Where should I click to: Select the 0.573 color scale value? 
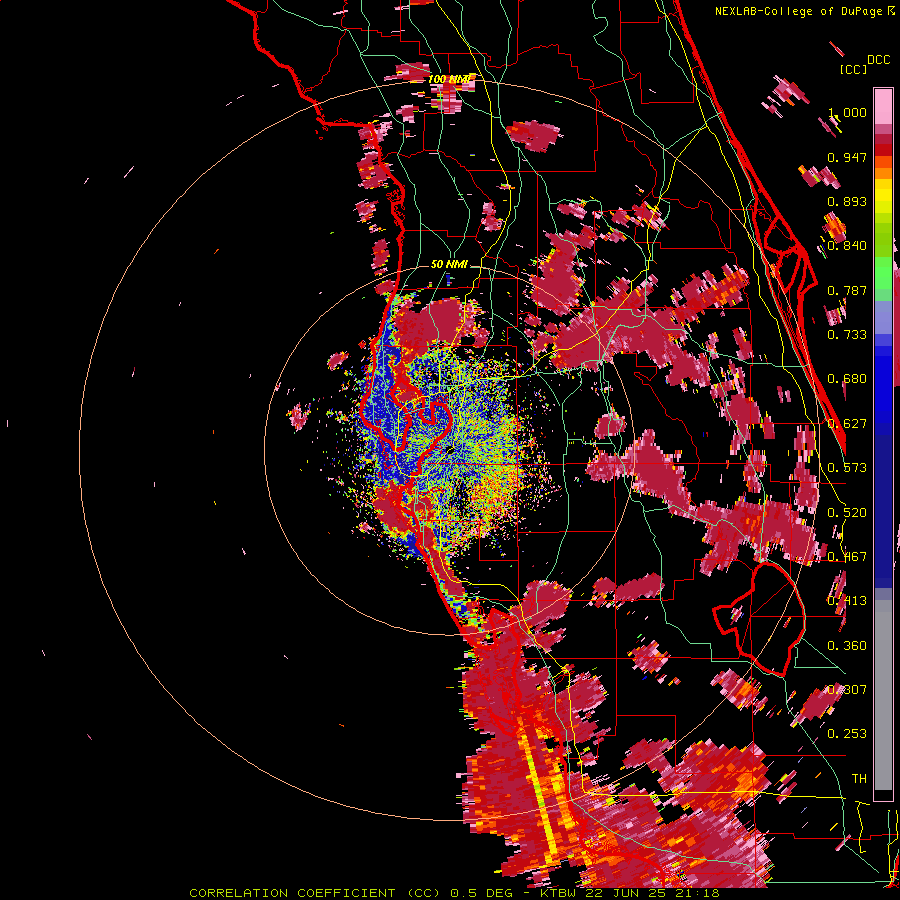tap(847, 468)
